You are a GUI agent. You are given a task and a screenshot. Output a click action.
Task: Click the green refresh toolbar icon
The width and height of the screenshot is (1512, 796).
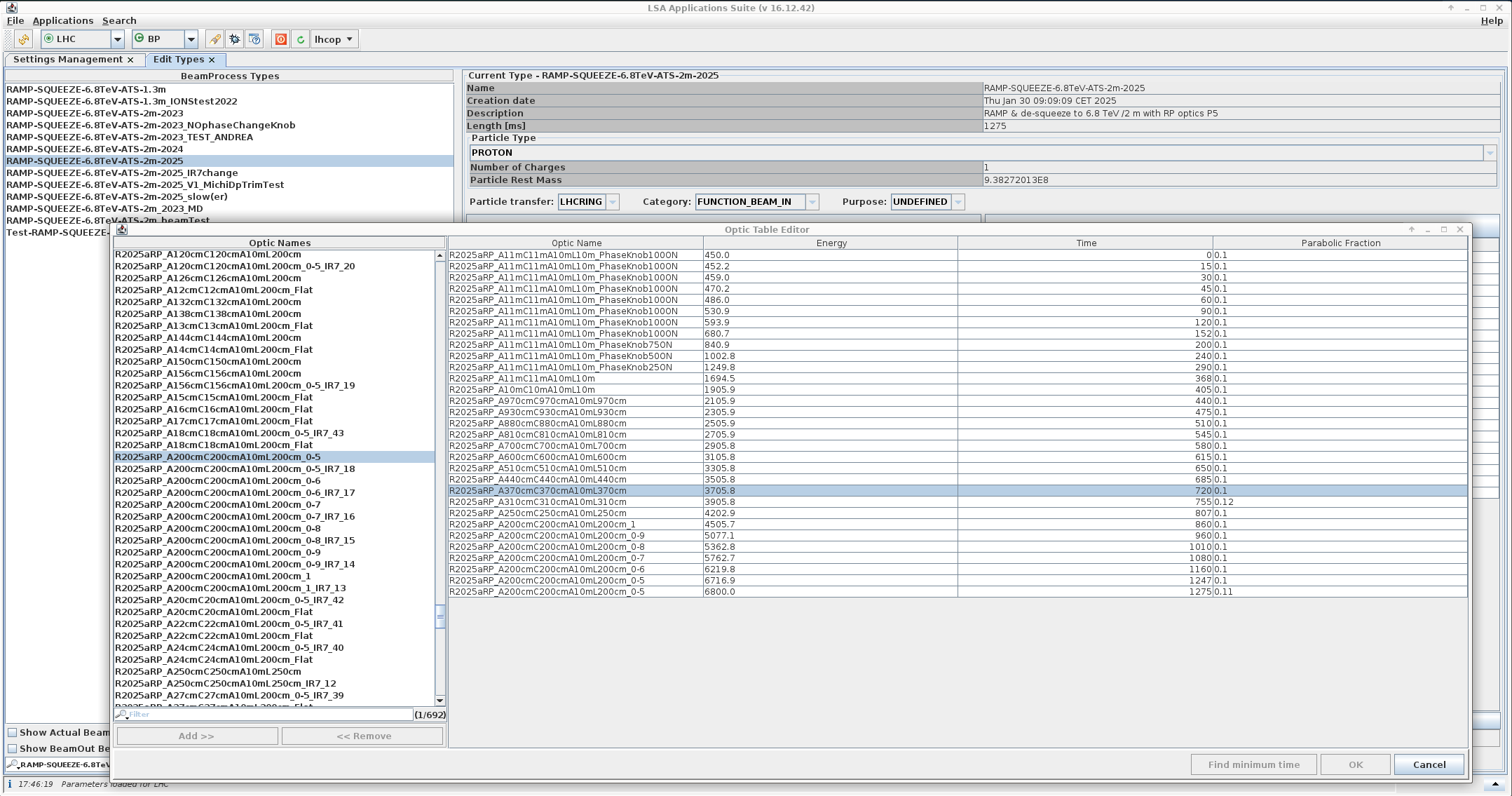[x=300, y=39]
